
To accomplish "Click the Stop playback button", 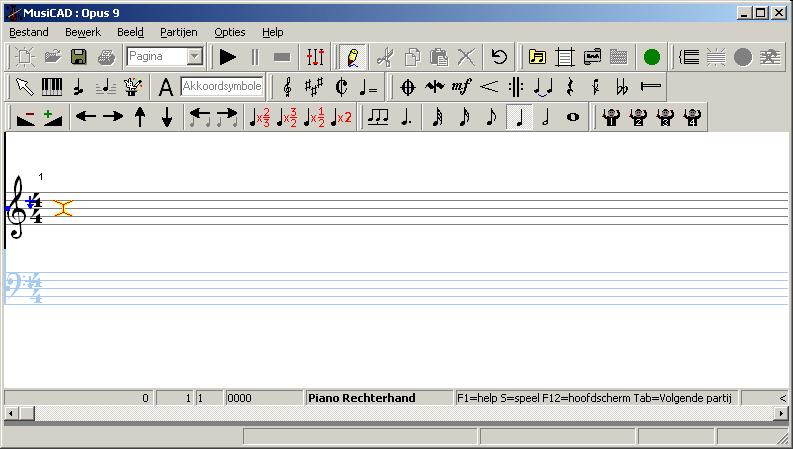I will point(282,57).
